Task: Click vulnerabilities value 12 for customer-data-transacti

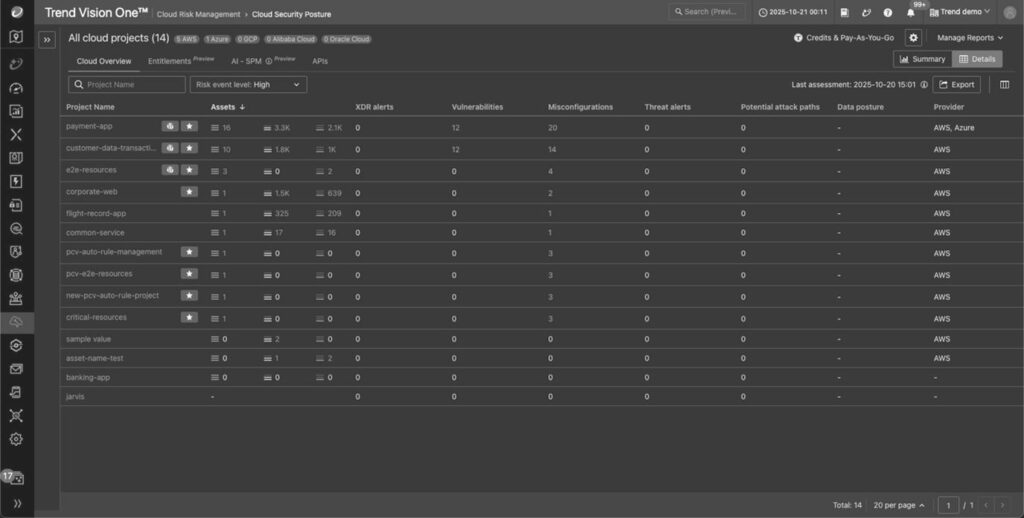Action: pos(455,150)
